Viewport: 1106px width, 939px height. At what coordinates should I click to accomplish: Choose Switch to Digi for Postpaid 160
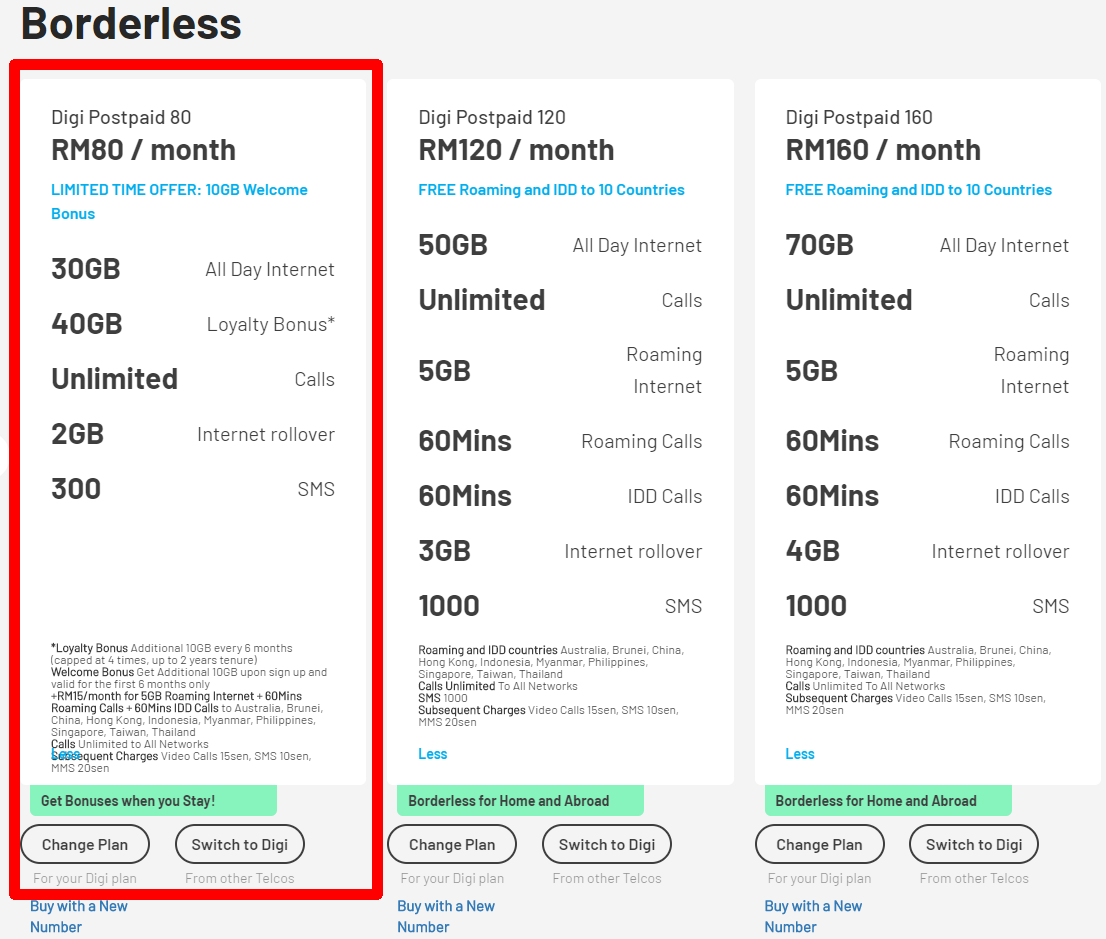coord(974,844)
